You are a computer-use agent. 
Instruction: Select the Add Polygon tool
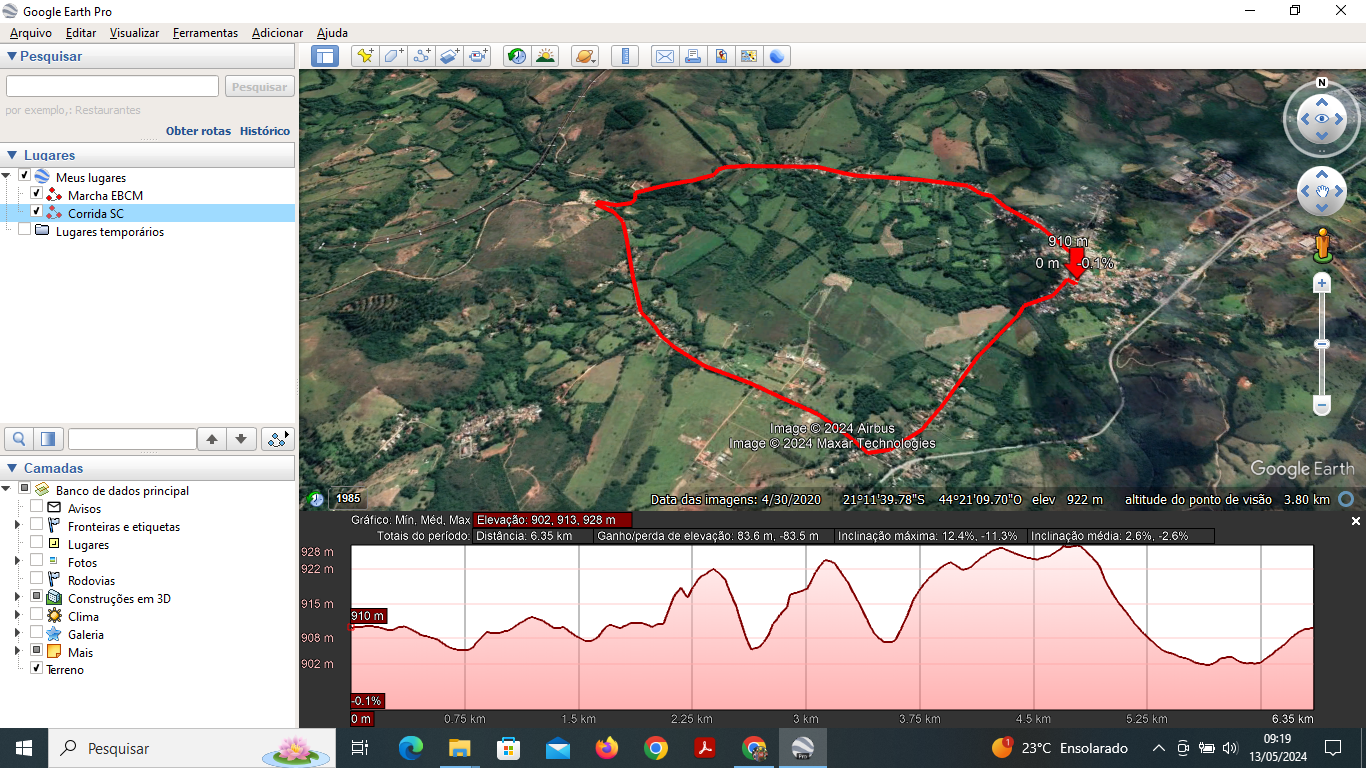click(394, 56)
